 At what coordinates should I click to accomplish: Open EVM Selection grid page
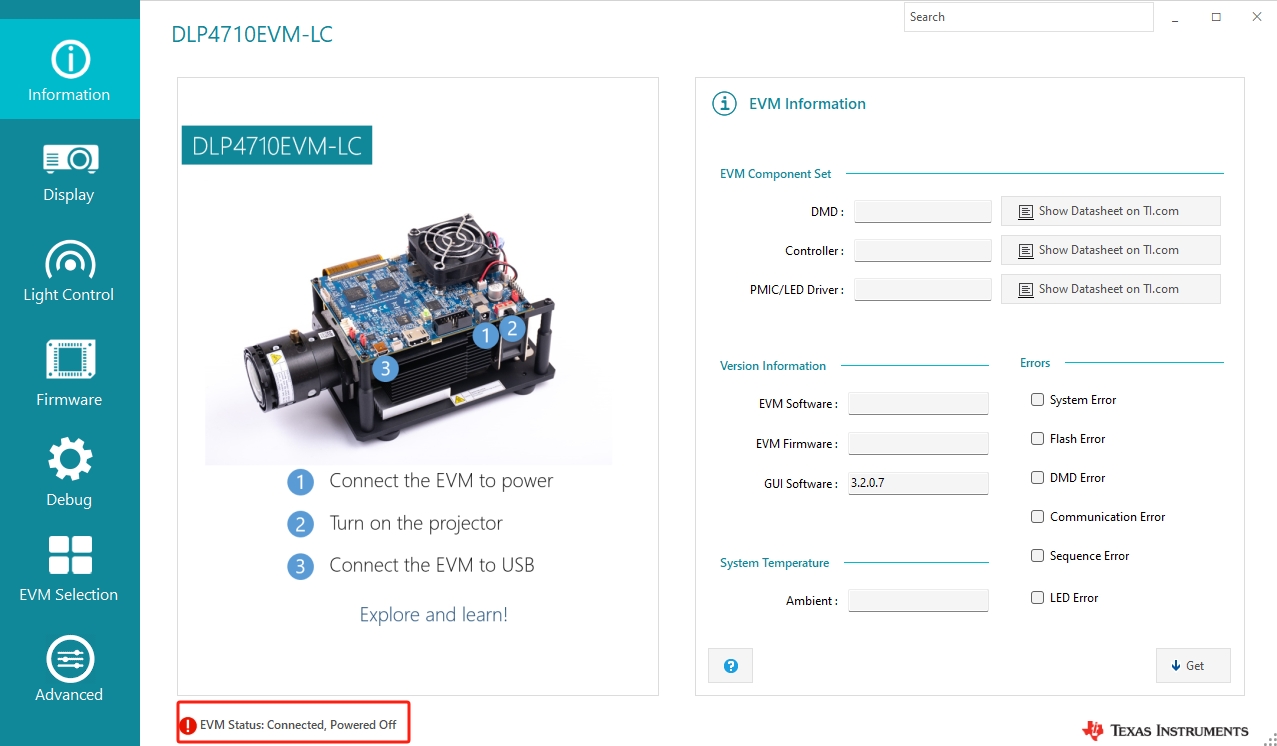69,569
